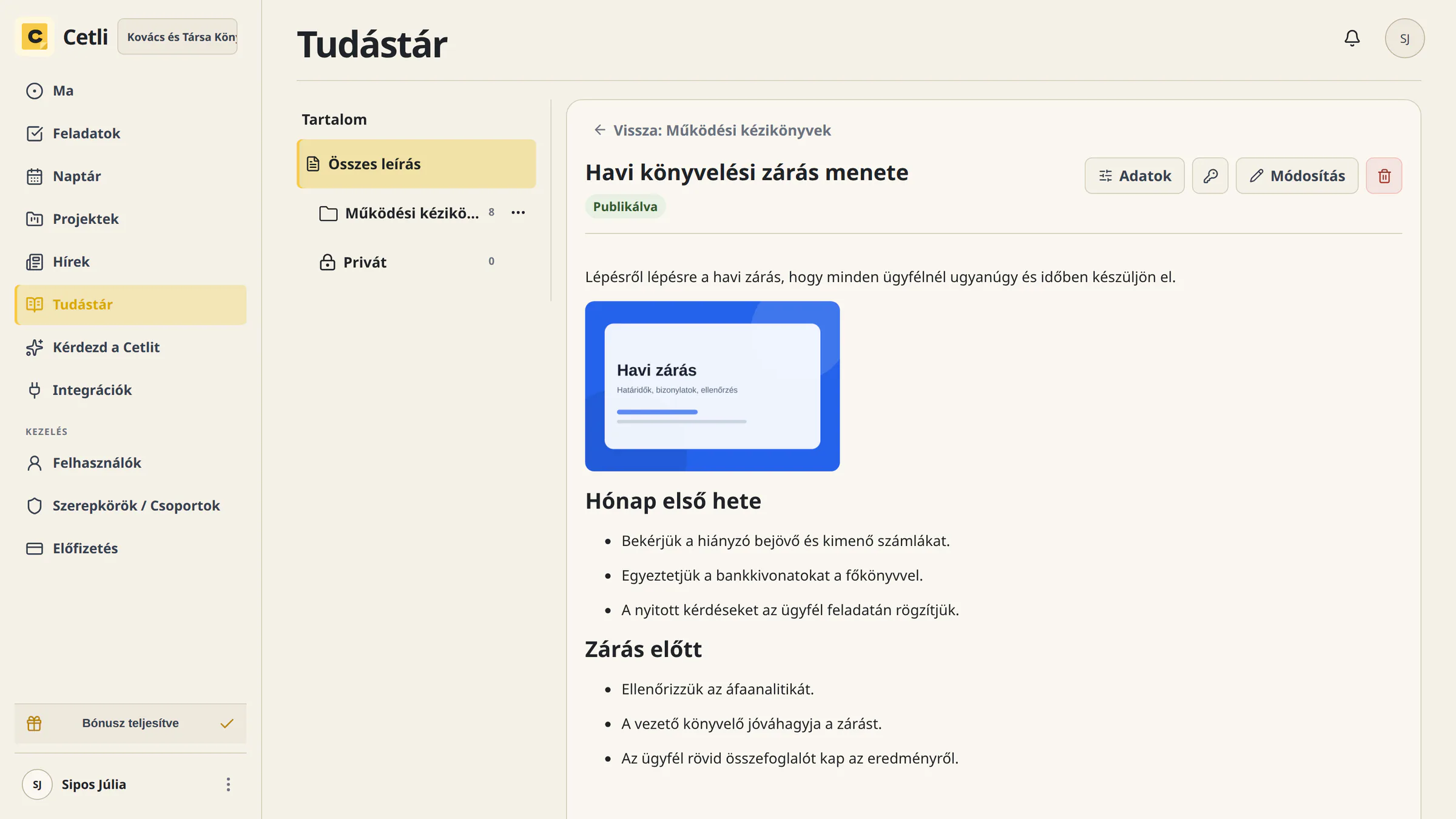This screenshot has width=1456, height=819.
Task: Go back via Vissza: Működési kézikönyvek
Action: coord(712,130)
